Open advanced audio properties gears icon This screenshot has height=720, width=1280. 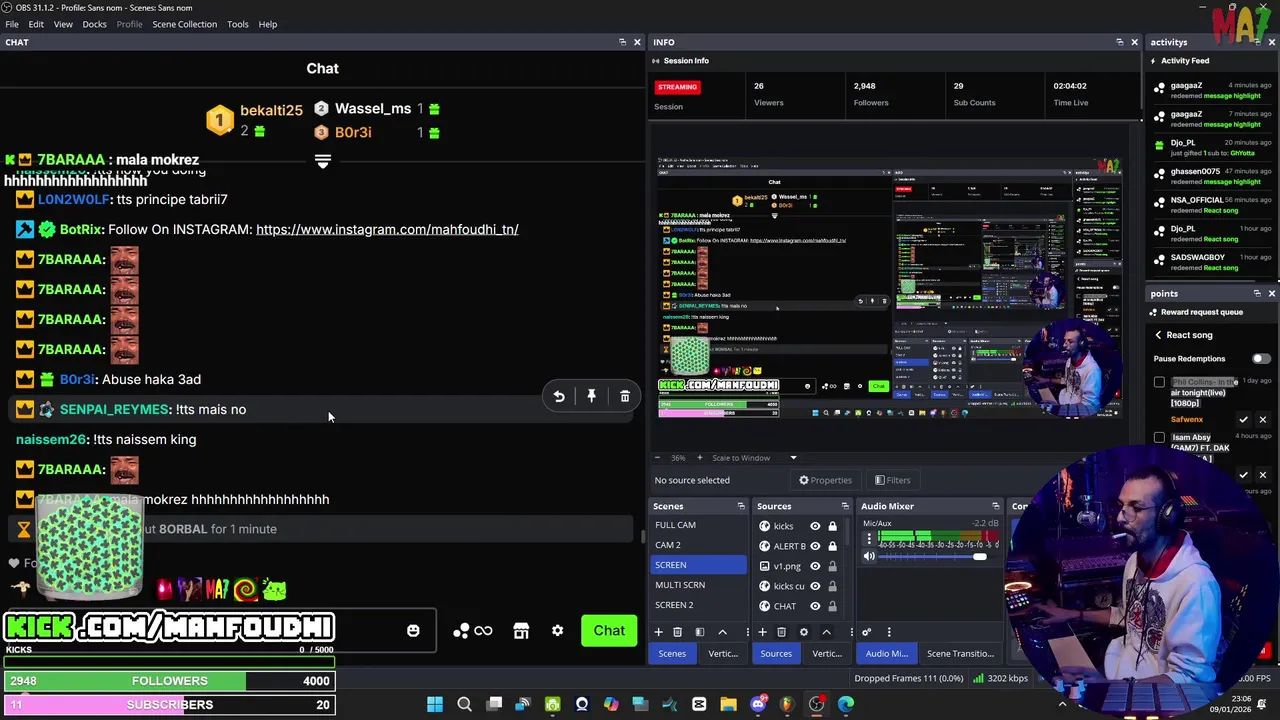point(866,632)
